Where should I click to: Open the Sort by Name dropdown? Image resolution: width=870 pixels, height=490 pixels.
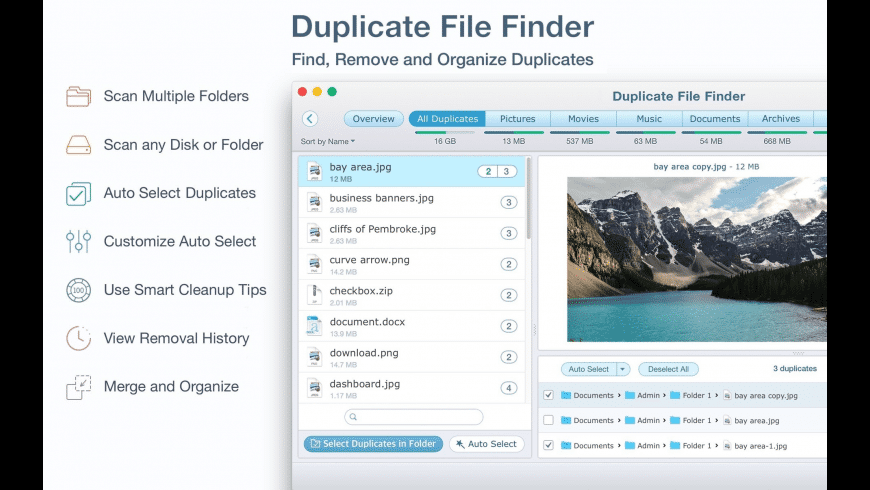pyautogui.click(x=327, y=142)
